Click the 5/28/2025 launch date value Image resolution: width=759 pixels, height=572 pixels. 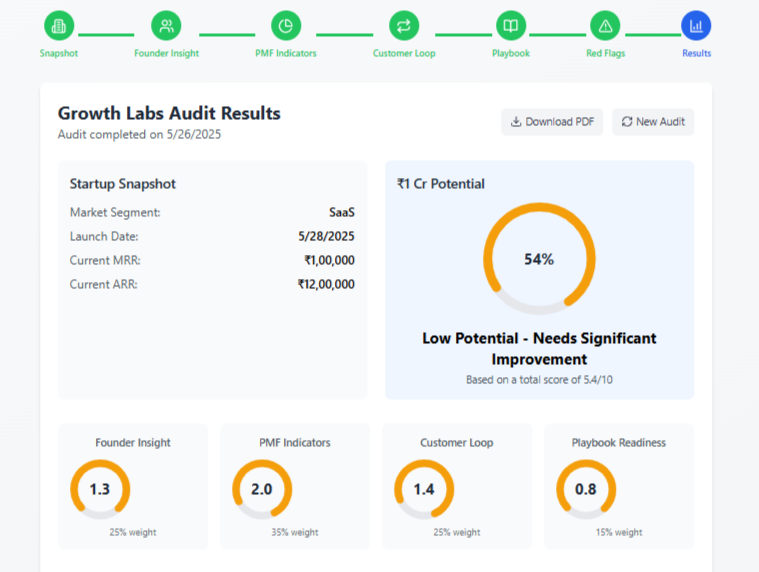point(326,236)
